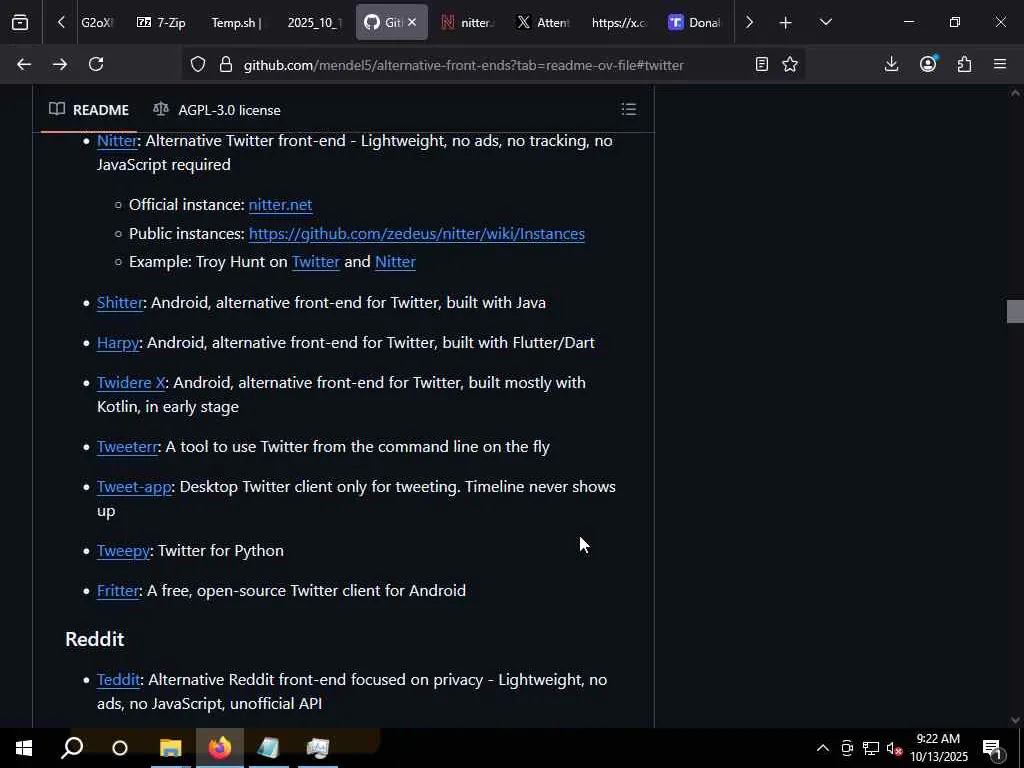Image resolution: width=1024 pixels, height=768 pixels.
Task: Open the nitter.net official instance link
Action: (x=280, y=204)
